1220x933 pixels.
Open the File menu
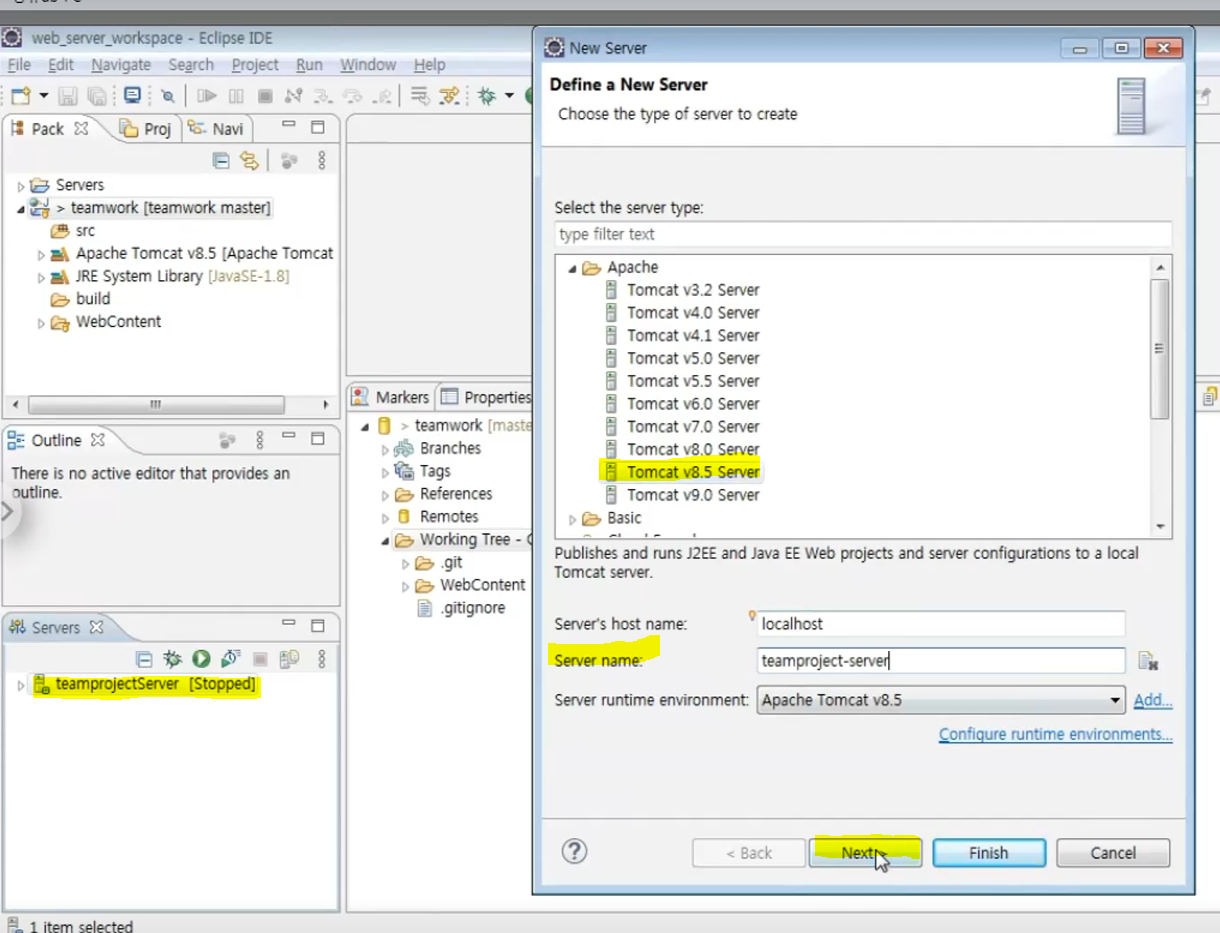click(x=19, y=65)
